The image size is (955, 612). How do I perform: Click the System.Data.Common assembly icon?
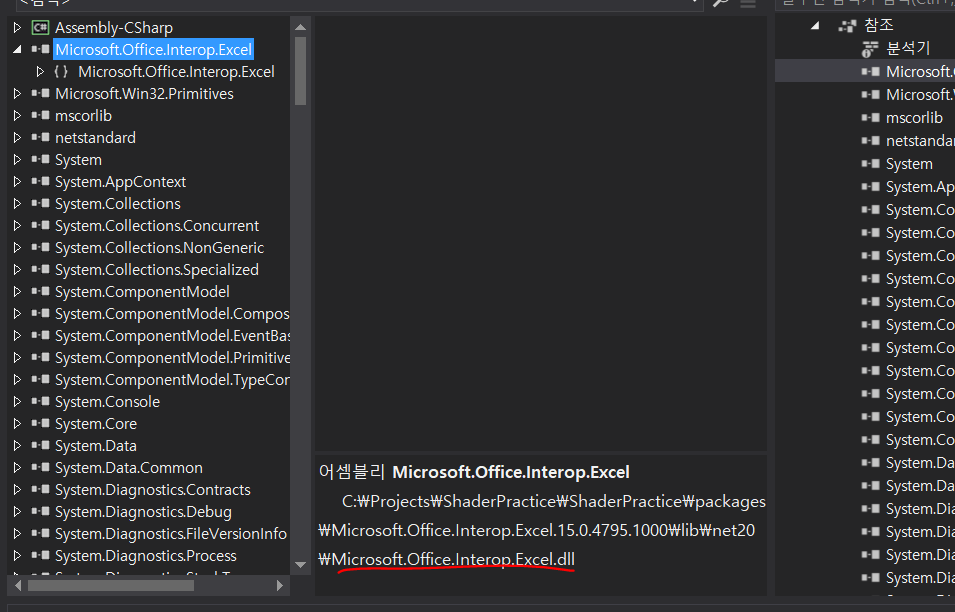click(41, 467)
